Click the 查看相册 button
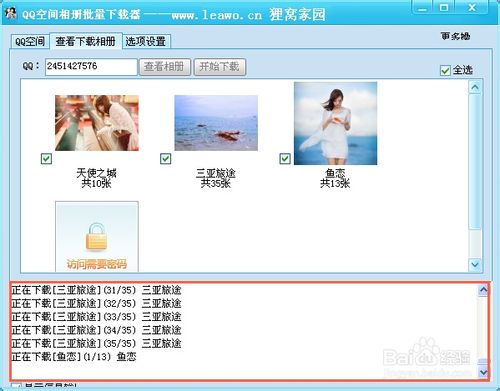The height and width of the screenshot is (391, 500). (165, 67)
